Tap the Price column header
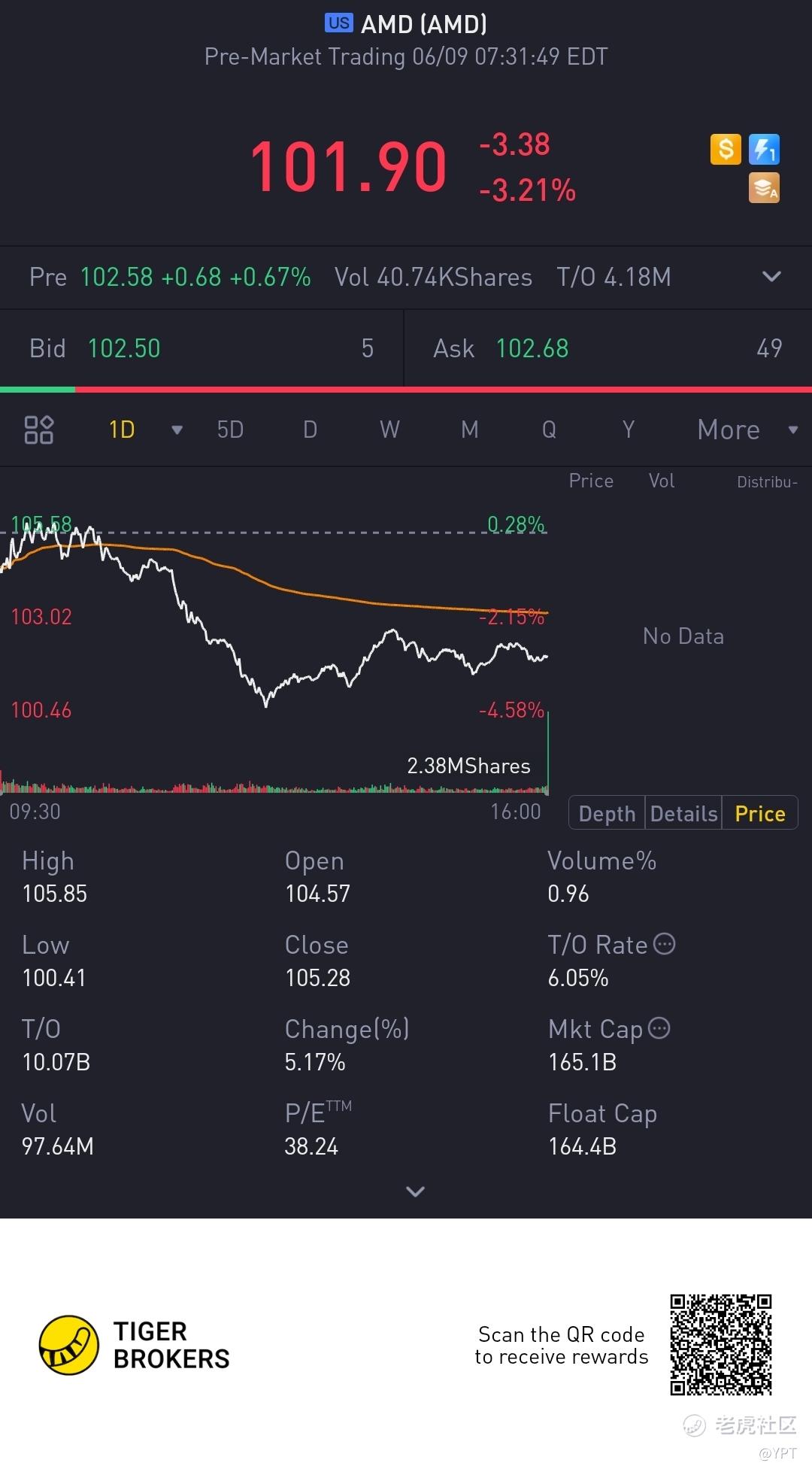812x1472 pixels. coord(591,481)
